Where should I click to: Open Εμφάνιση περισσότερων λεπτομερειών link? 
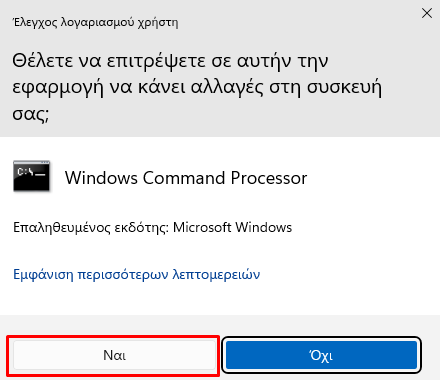pos(136,274)
